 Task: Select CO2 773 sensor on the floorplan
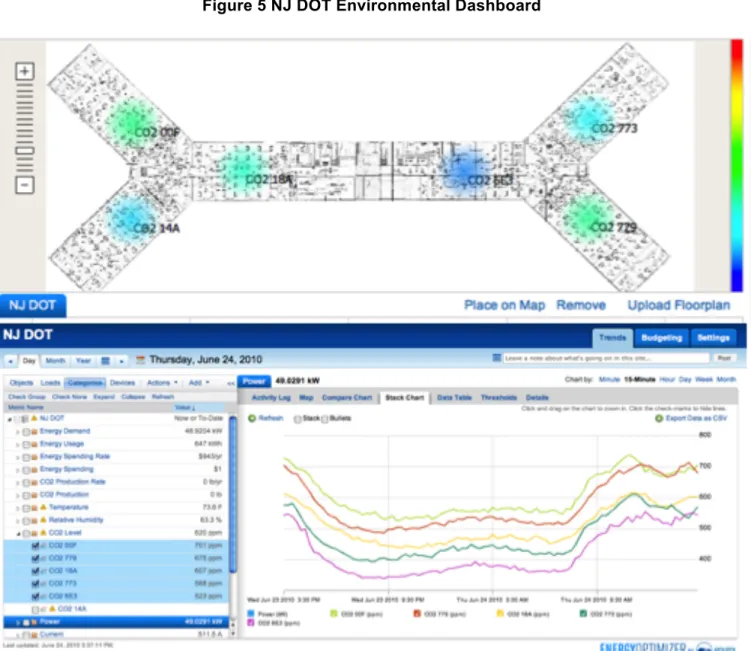588,118
